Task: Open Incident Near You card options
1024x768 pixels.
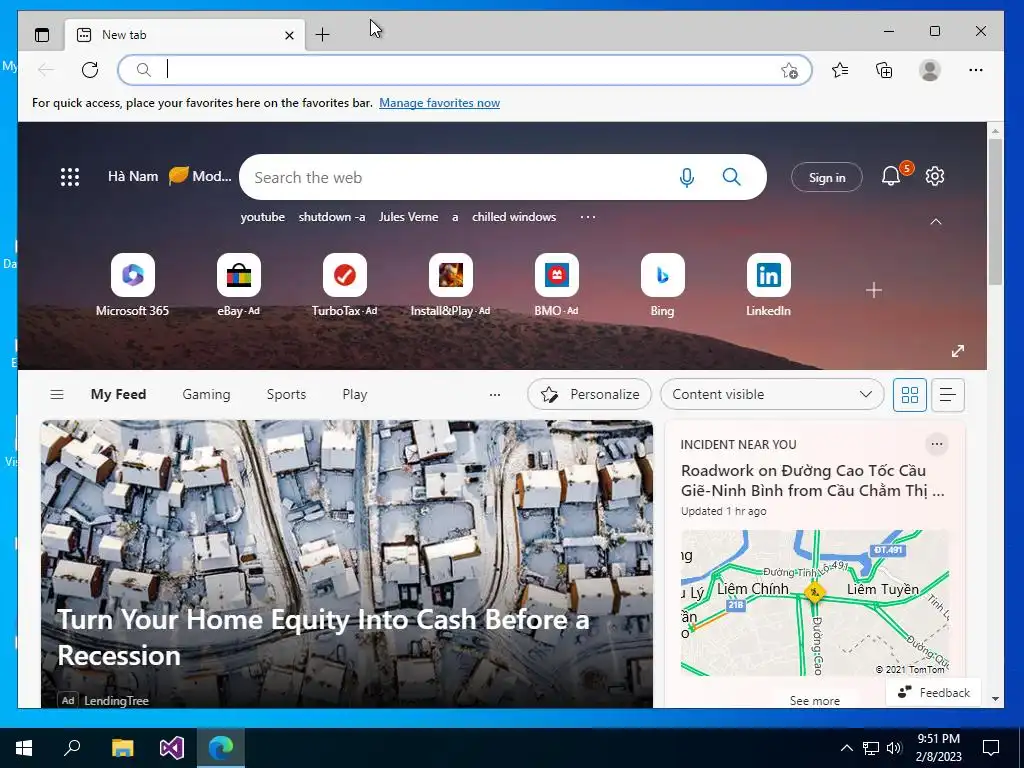Action: click(x=936, y=444)
